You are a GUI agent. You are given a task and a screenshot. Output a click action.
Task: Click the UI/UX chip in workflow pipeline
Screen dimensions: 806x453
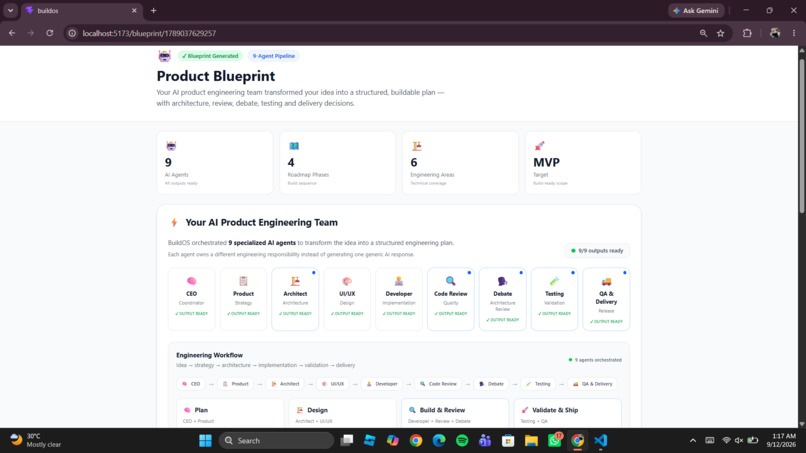[x=333, y=384]
